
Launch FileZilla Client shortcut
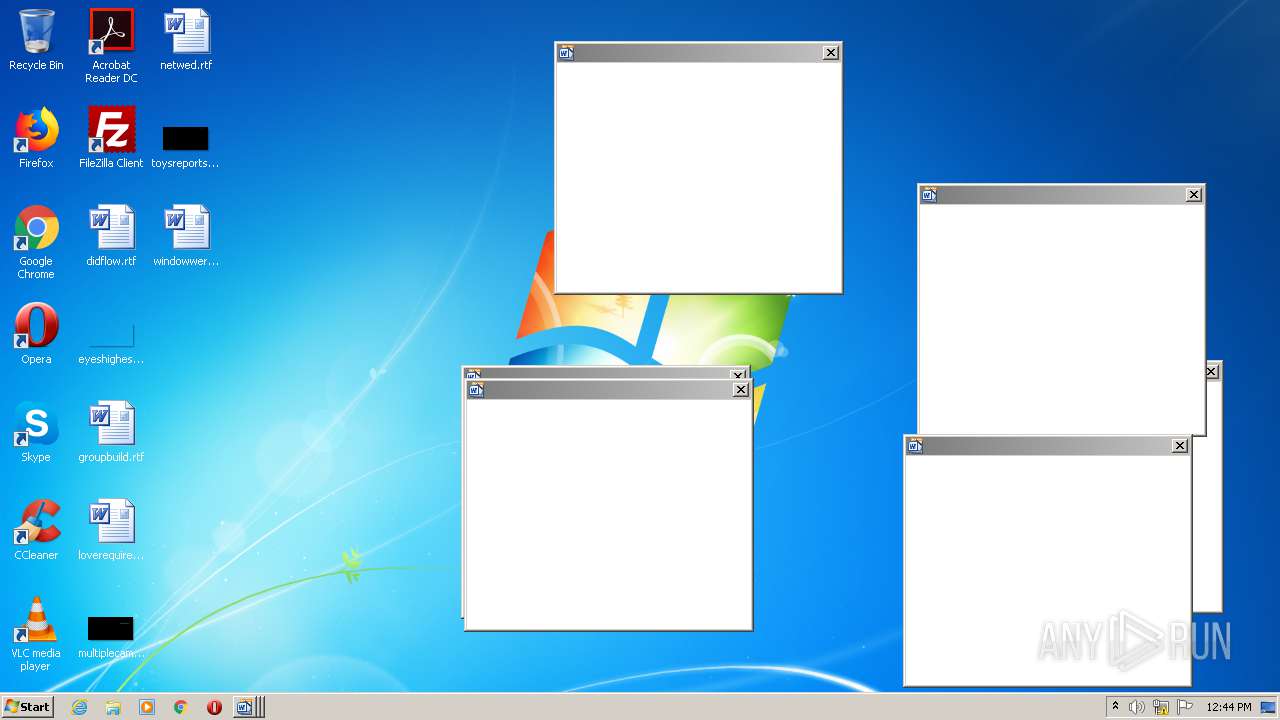[111, 138]
